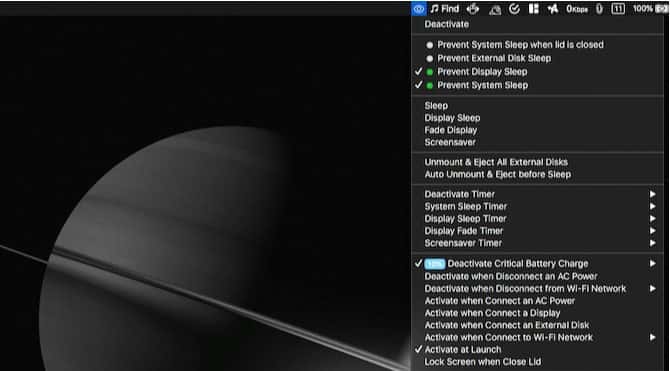
Task: Click the Activate when Connect to Wi-Fi Network label
Action: 508,337
